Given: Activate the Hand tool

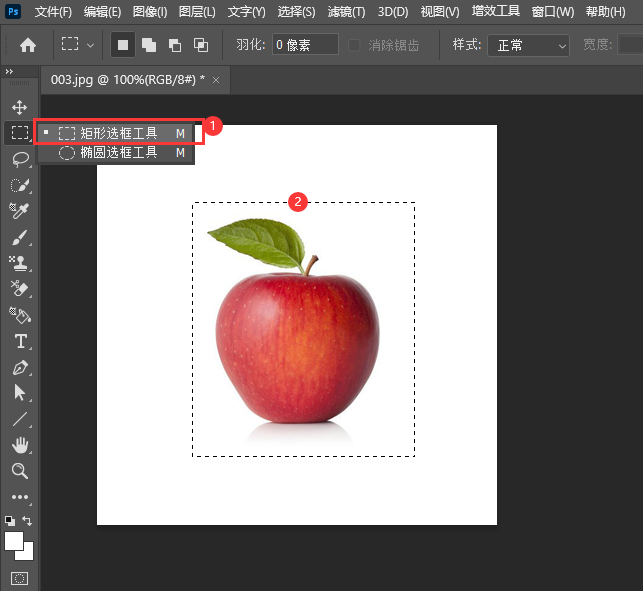Looking at the screenshot, I should [19, 445].
